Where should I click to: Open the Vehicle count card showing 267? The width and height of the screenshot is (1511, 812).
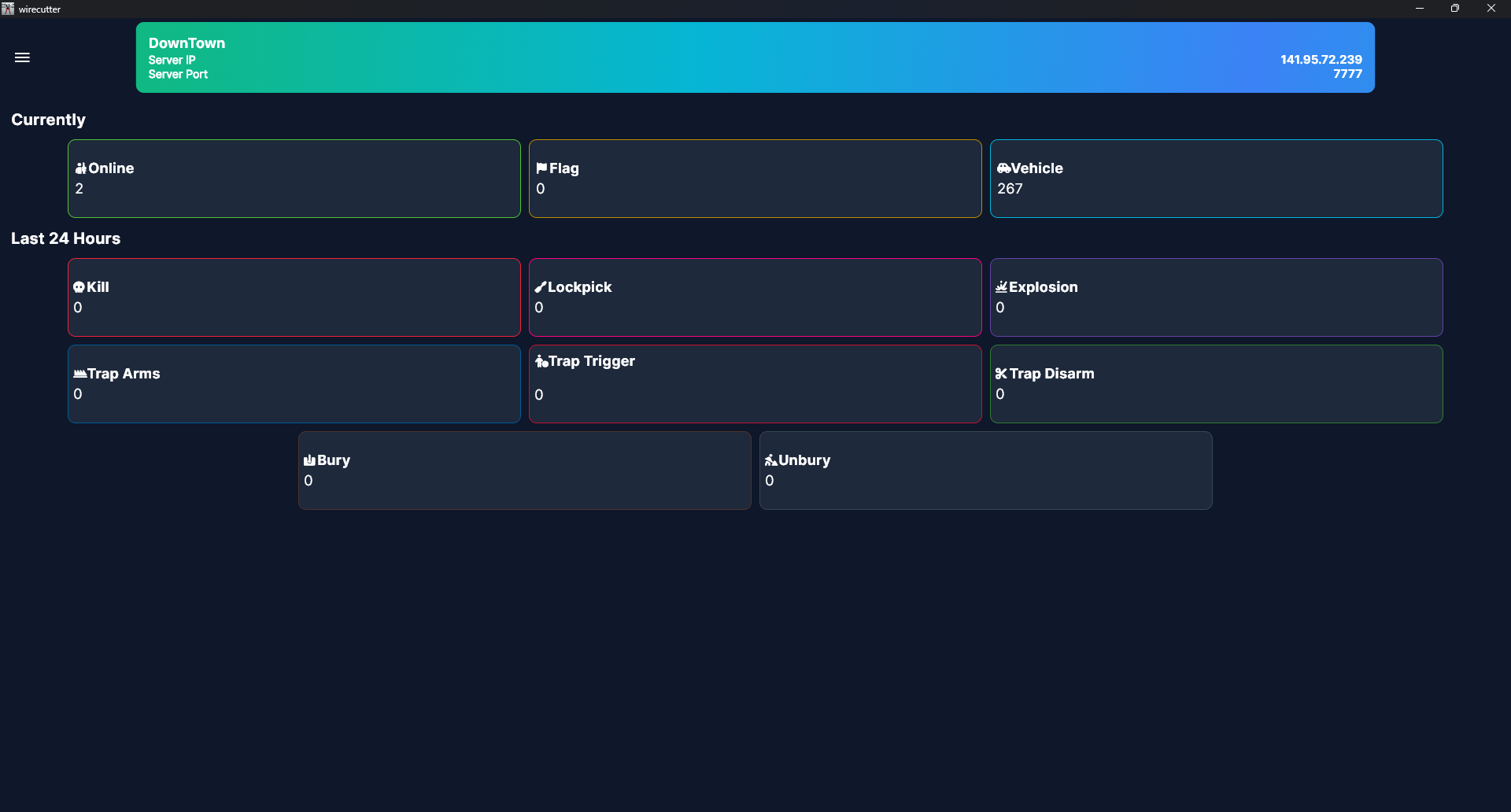pyautogui.click(x=1216, y=179)
